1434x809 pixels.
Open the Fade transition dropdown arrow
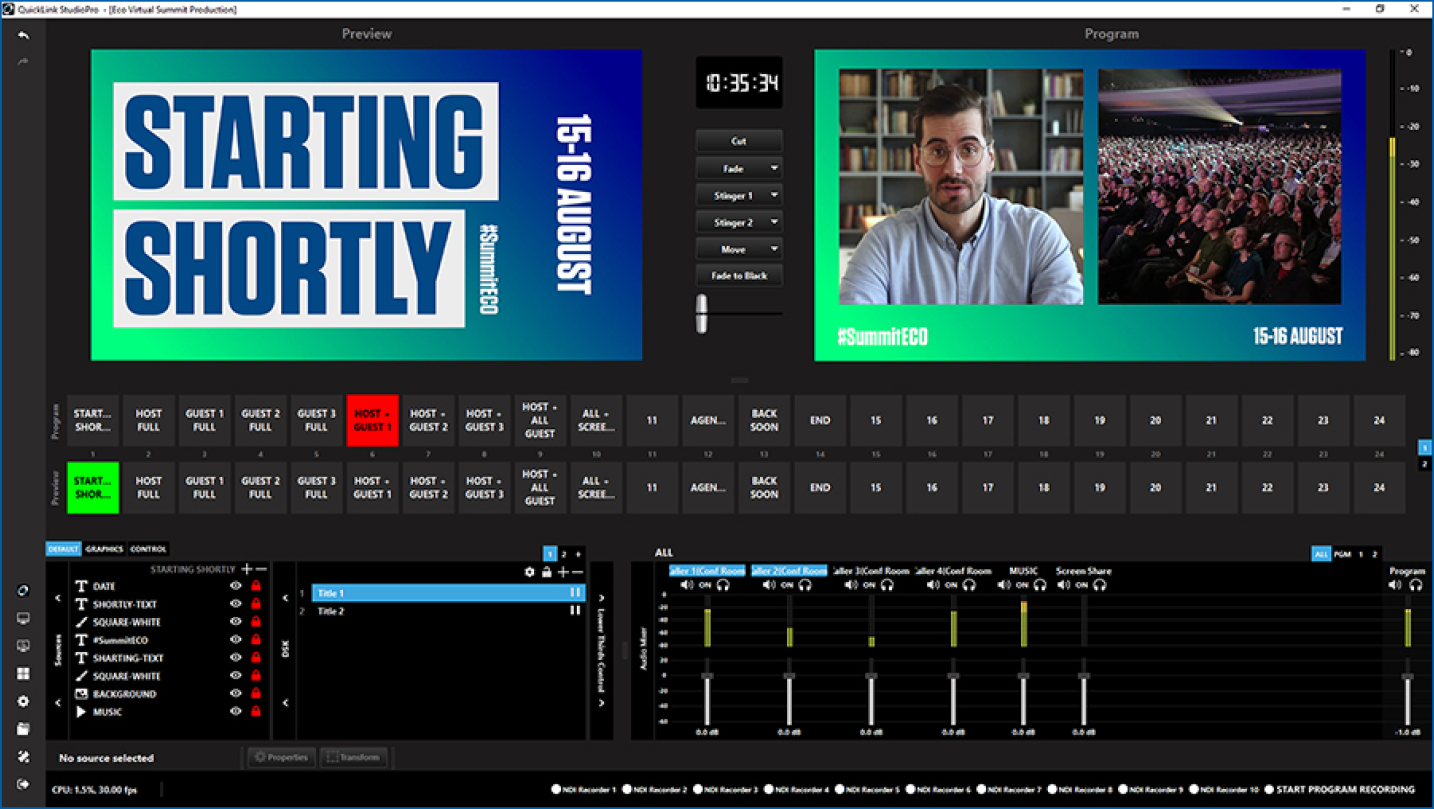pos(773,169)
